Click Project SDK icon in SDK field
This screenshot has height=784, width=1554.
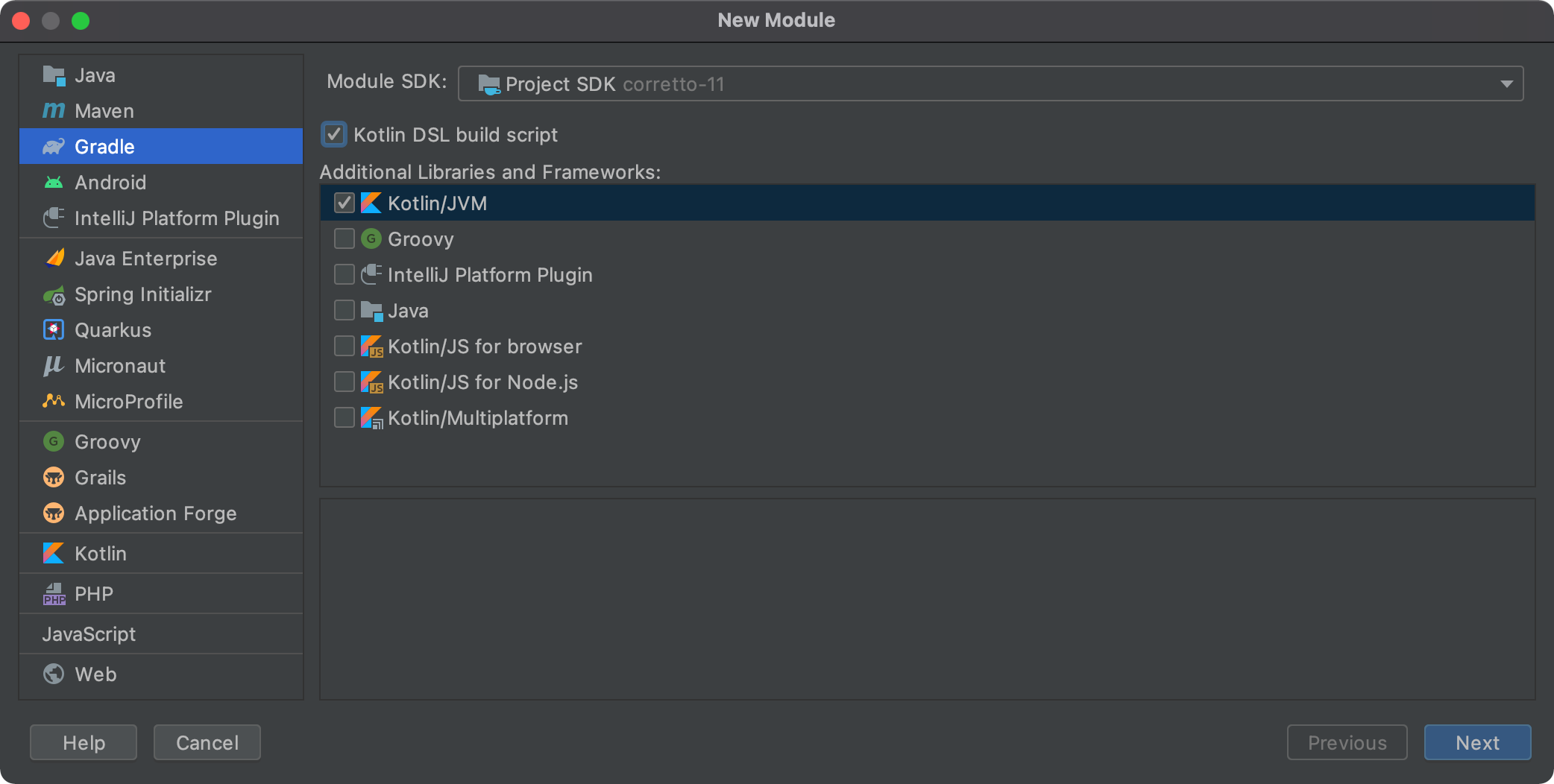(x=489, y=85)
